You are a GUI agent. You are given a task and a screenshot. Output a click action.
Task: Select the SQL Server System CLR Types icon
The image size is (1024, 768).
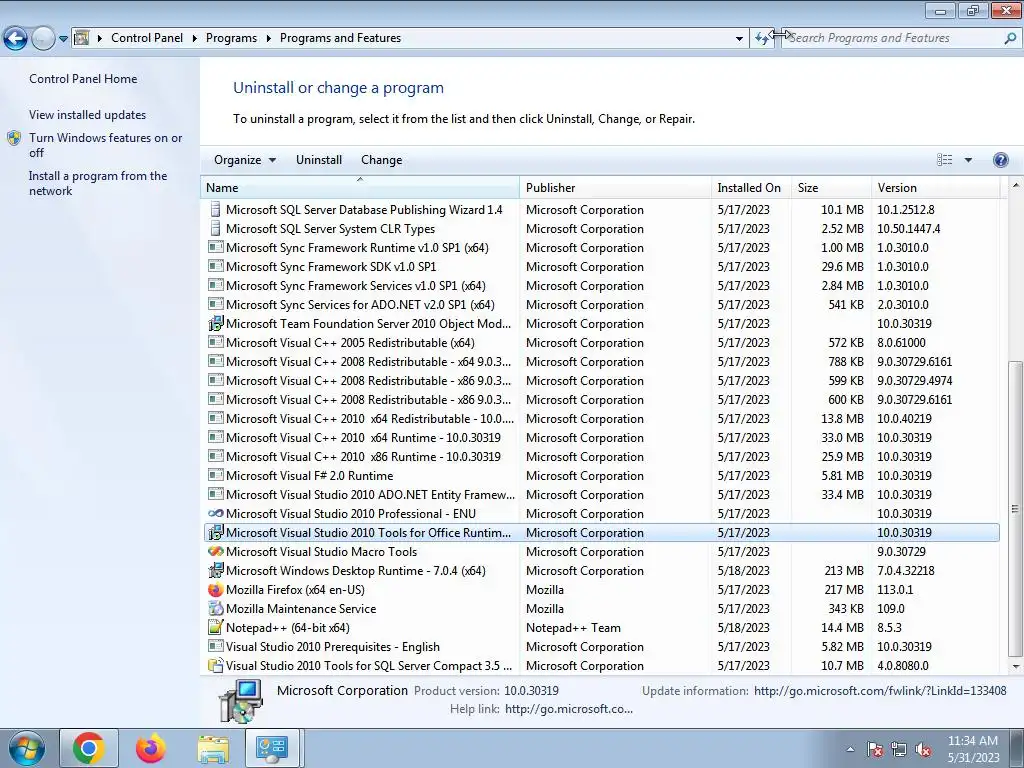[x=215, y=228]
